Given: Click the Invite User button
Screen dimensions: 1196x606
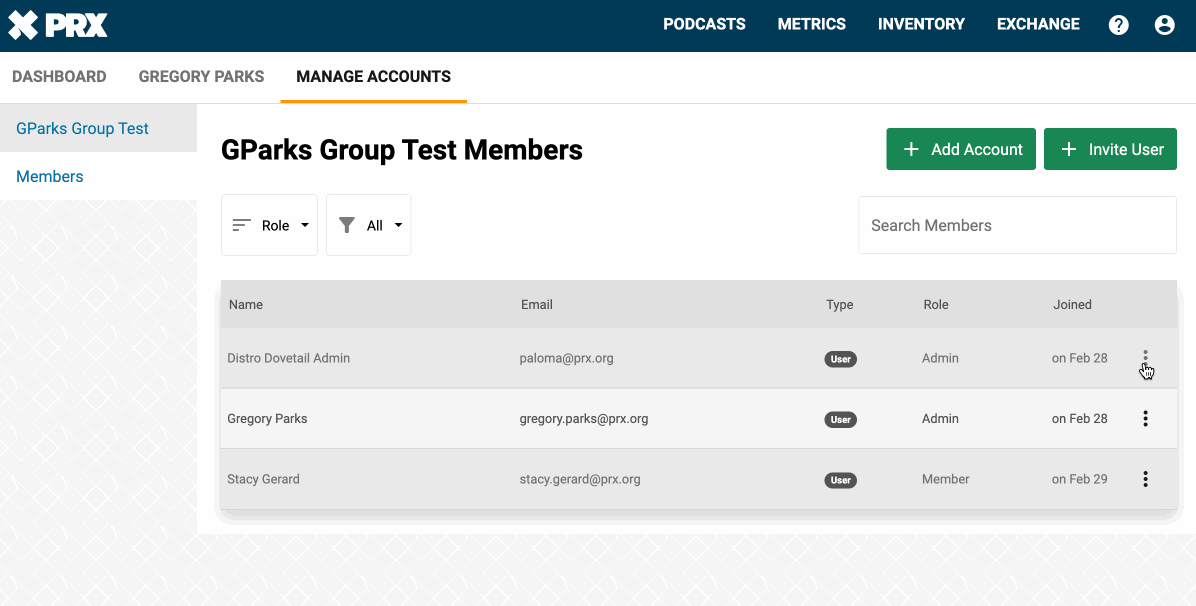Looking at the screenshot, I should (x=1110, y=149).
